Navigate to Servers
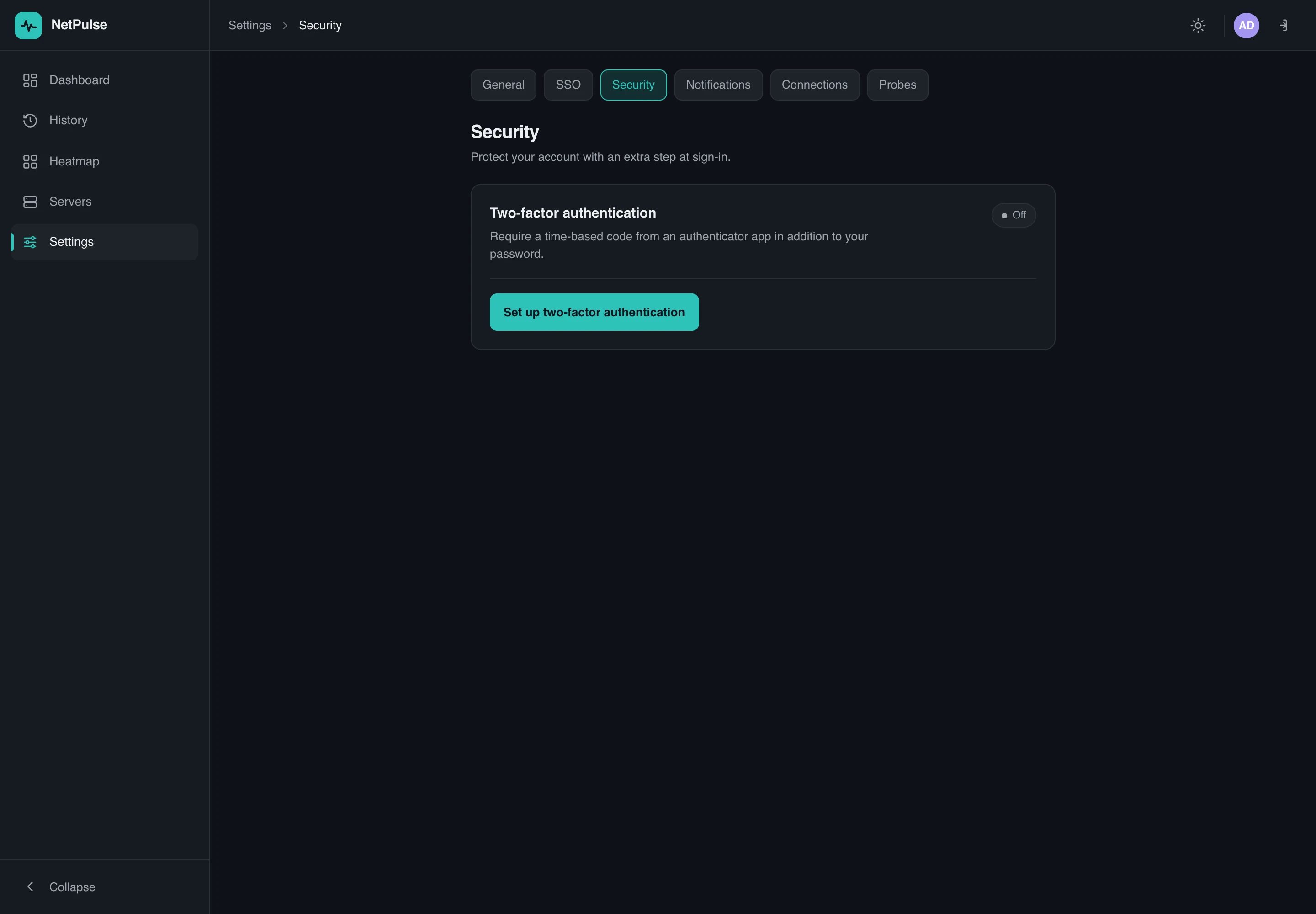Viewport: 1316px width, 914px height. coord(105,202)
